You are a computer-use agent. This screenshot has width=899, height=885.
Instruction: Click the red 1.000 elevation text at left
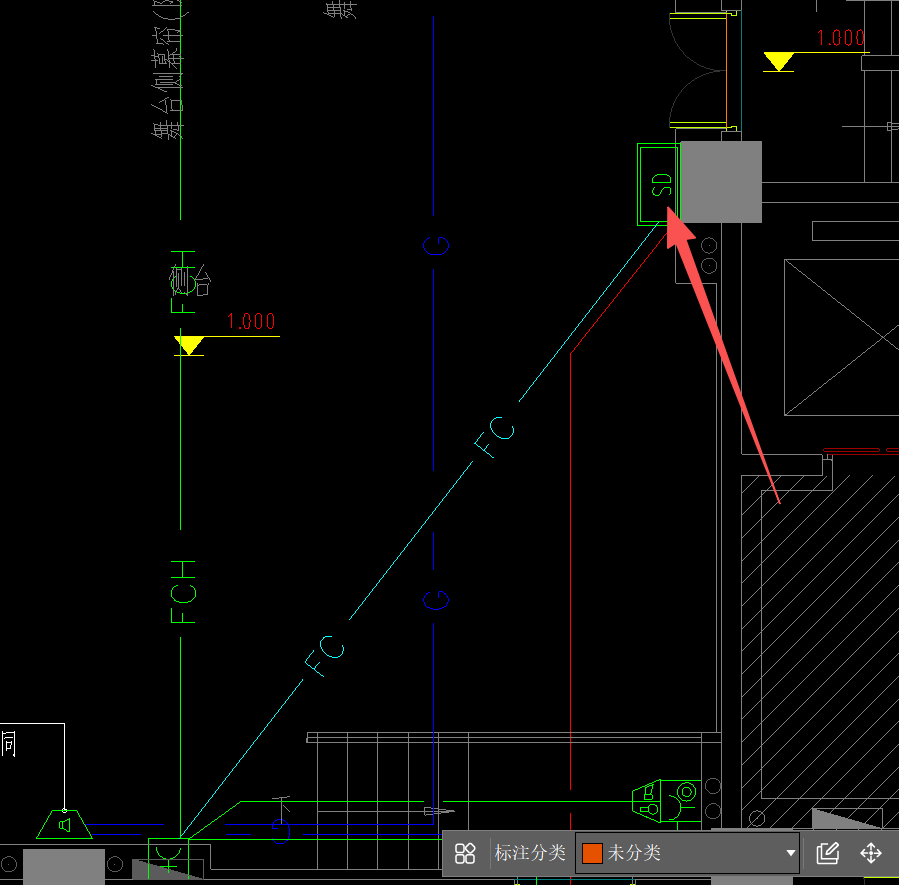coord(251,321)
